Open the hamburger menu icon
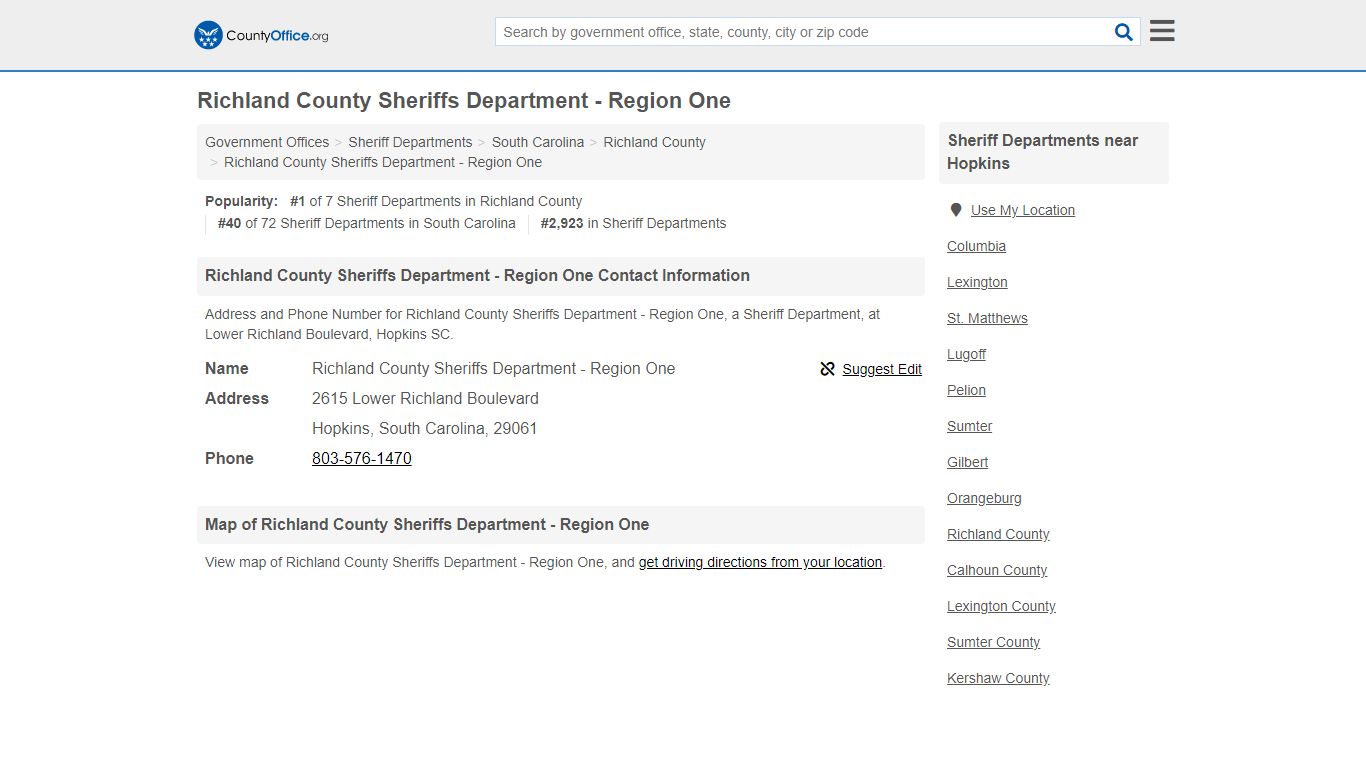Image resolution: width=1366 pixels, height=768 pixels. [x=1162, y=31]
